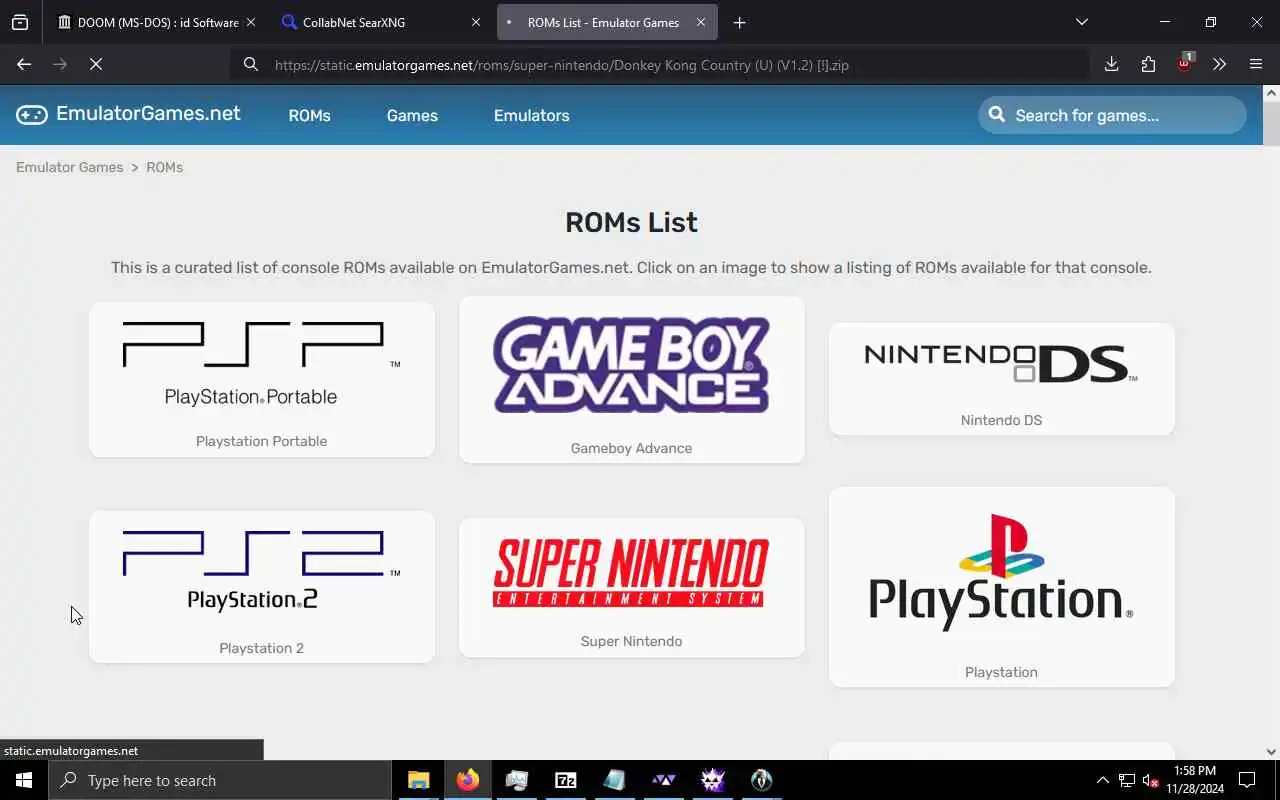The width and height of the screenshot is (1280, 800).
Task: Go back to previous page
Action: point(24,64)
